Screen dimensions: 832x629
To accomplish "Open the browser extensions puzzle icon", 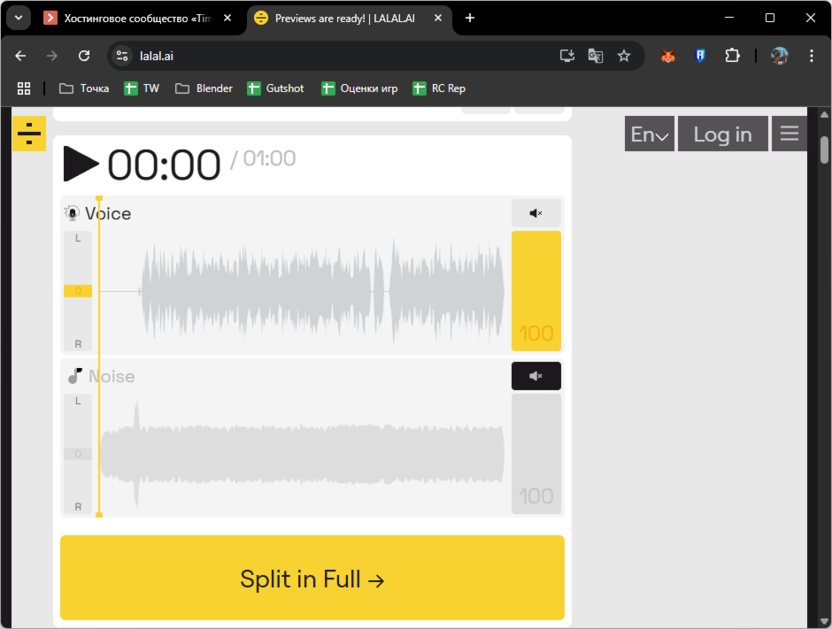I will pyautogui.click(x=732, y=56).
